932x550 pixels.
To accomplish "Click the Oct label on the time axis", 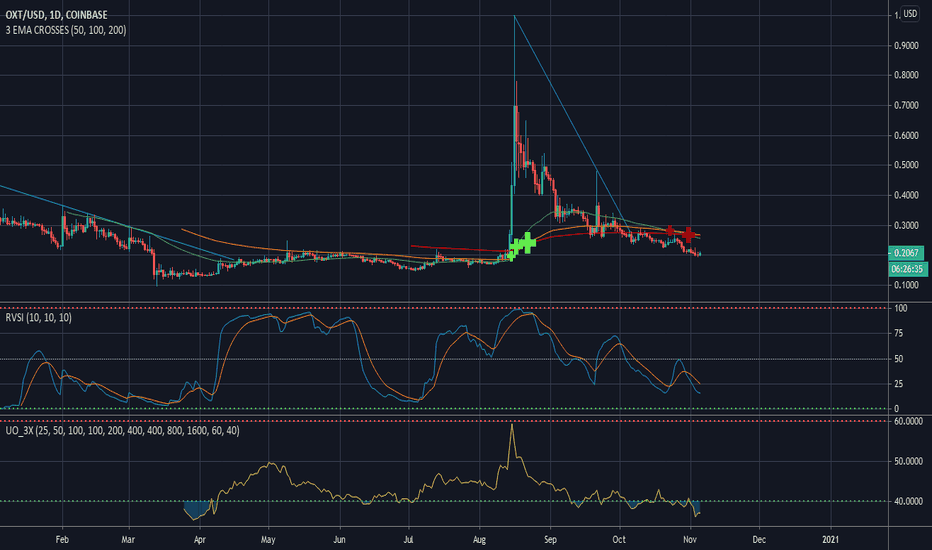I will (x=619, y=540).
